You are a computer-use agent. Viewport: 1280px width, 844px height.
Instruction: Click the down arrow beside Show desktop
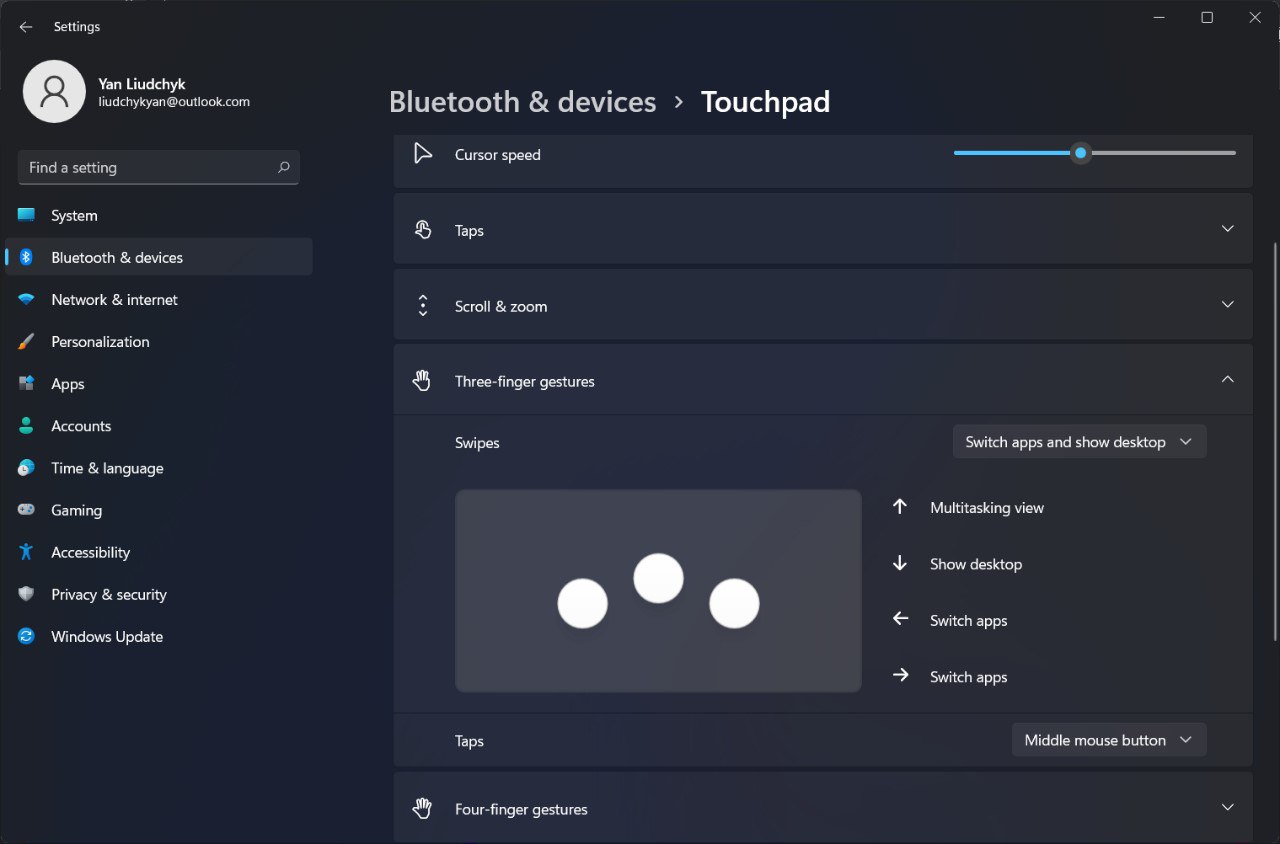(x=900, y=563)
